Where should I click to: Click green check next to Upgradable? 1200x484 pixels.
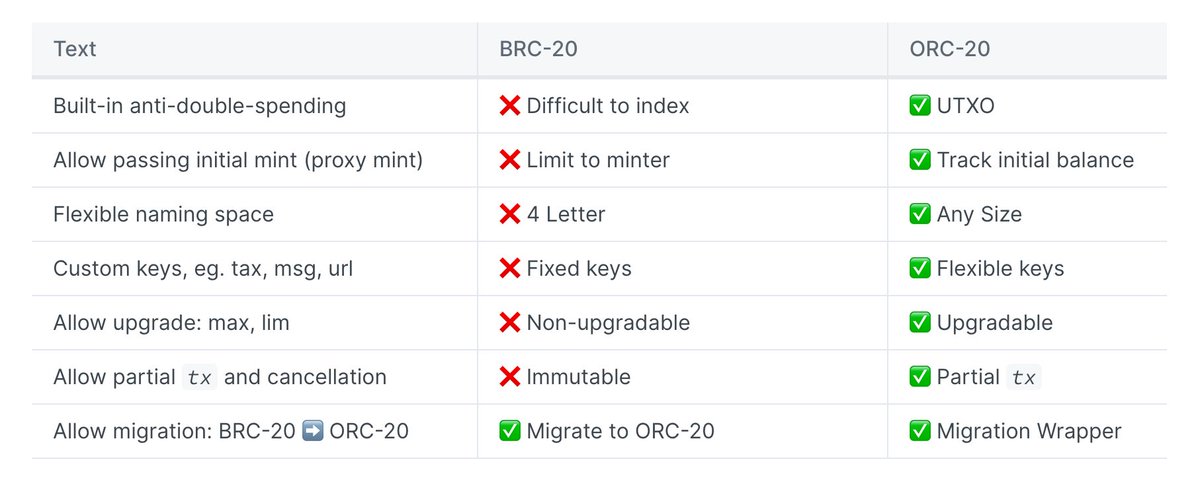coord(920,323)
